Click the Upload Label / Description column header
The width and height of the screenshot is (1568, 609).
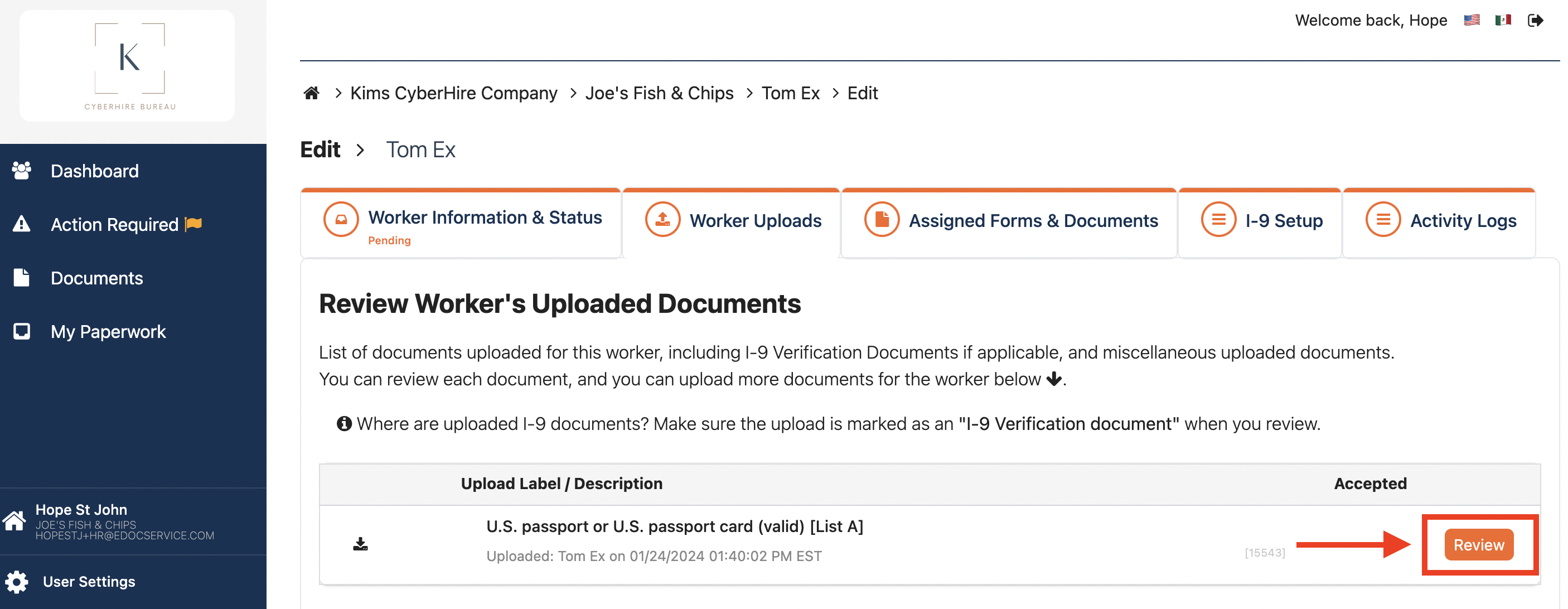coord(561,484)
